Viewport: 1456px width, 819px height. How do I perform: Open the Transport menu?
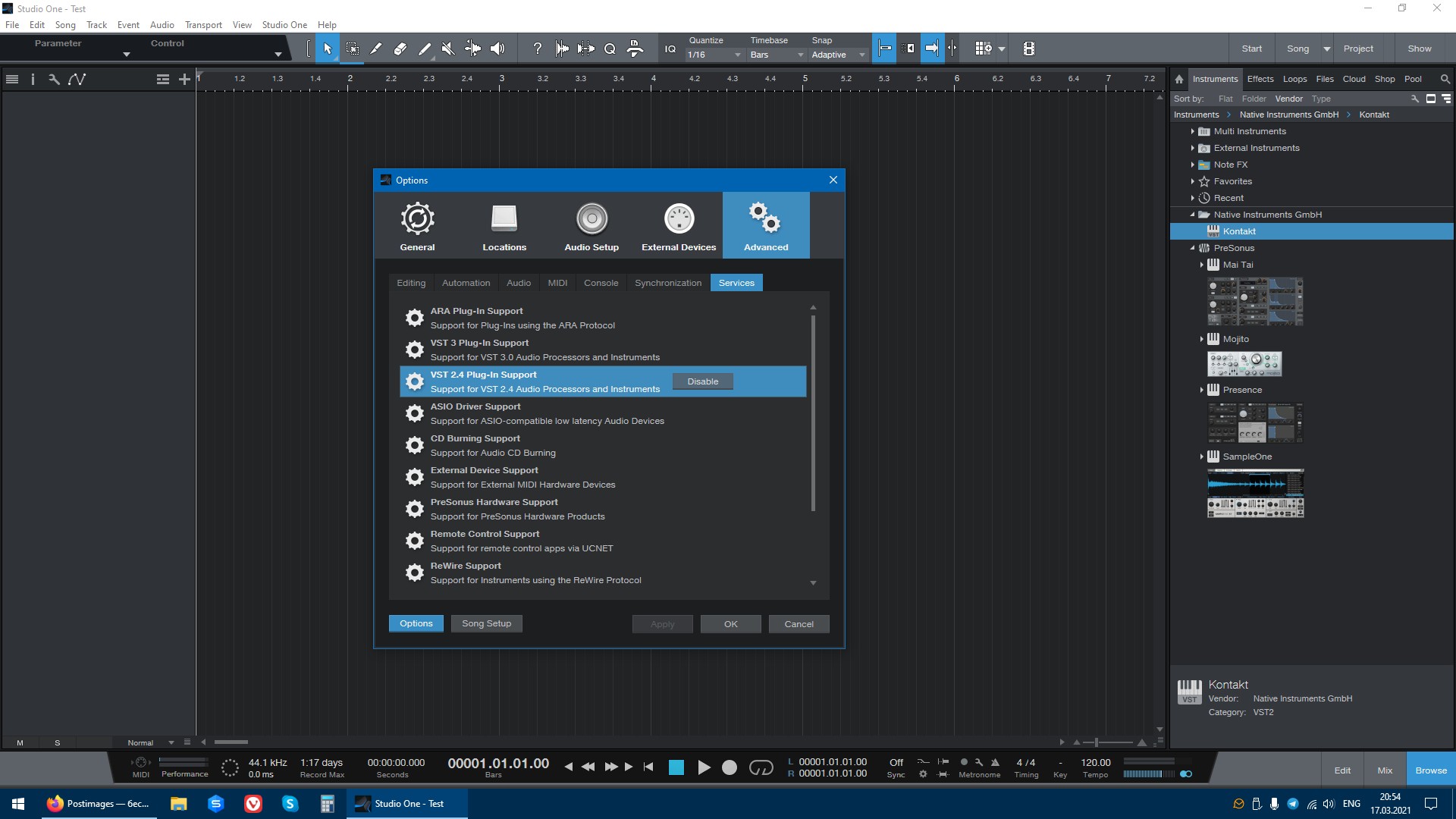(203, 25)
